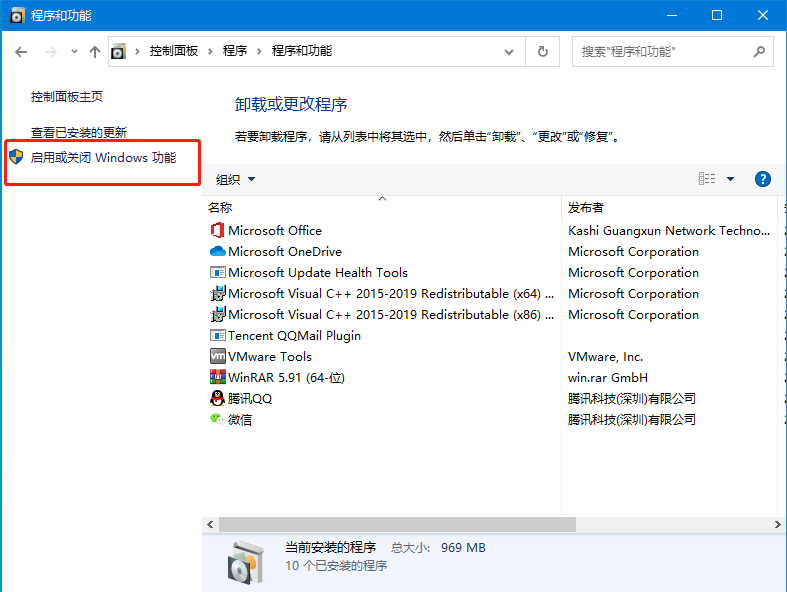
Task: Click the 程序和功能 title bar icon
Action: (x=17, y=16)
